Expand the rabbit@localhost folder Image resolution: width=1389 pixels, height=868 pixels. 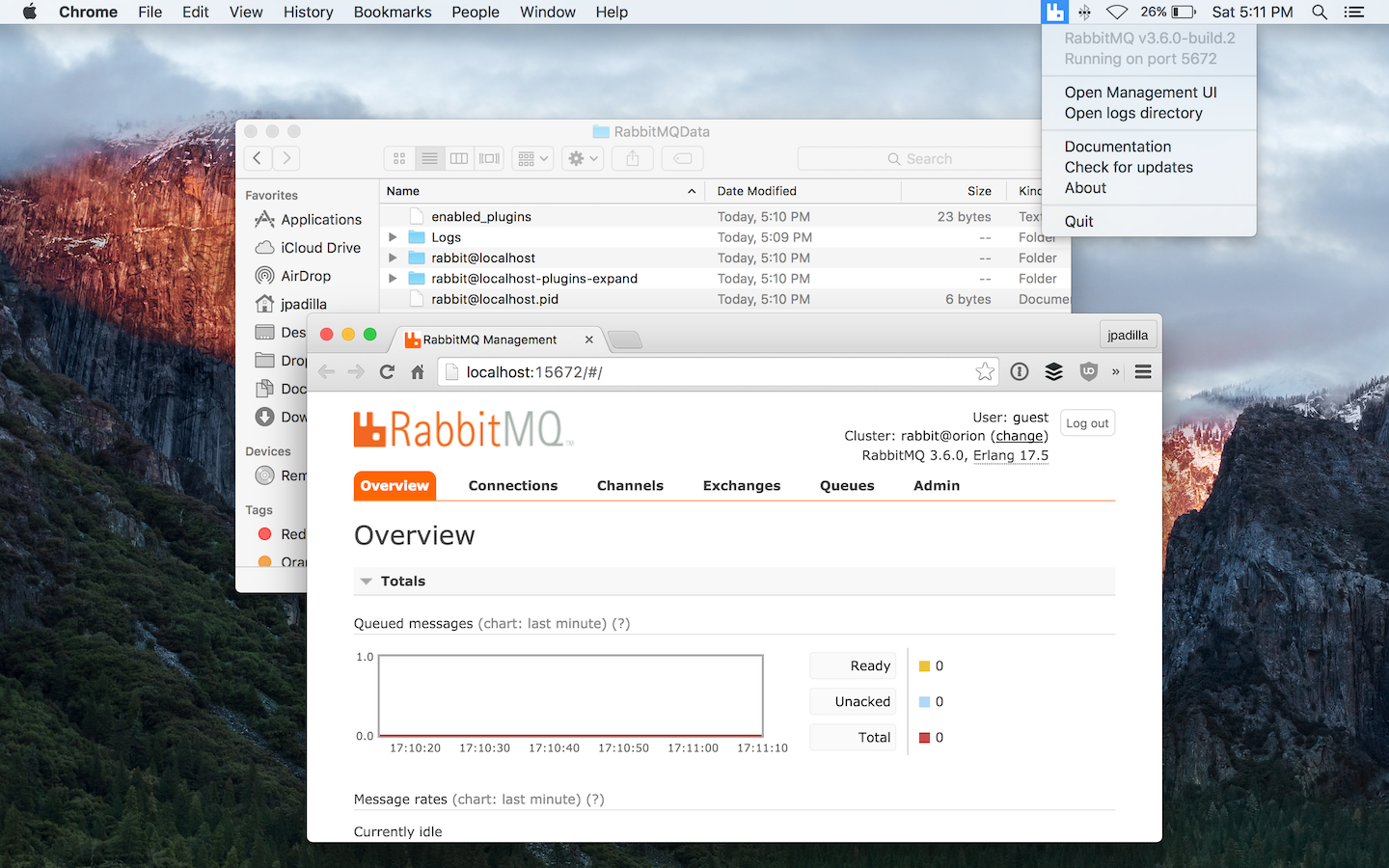(393, 258)
